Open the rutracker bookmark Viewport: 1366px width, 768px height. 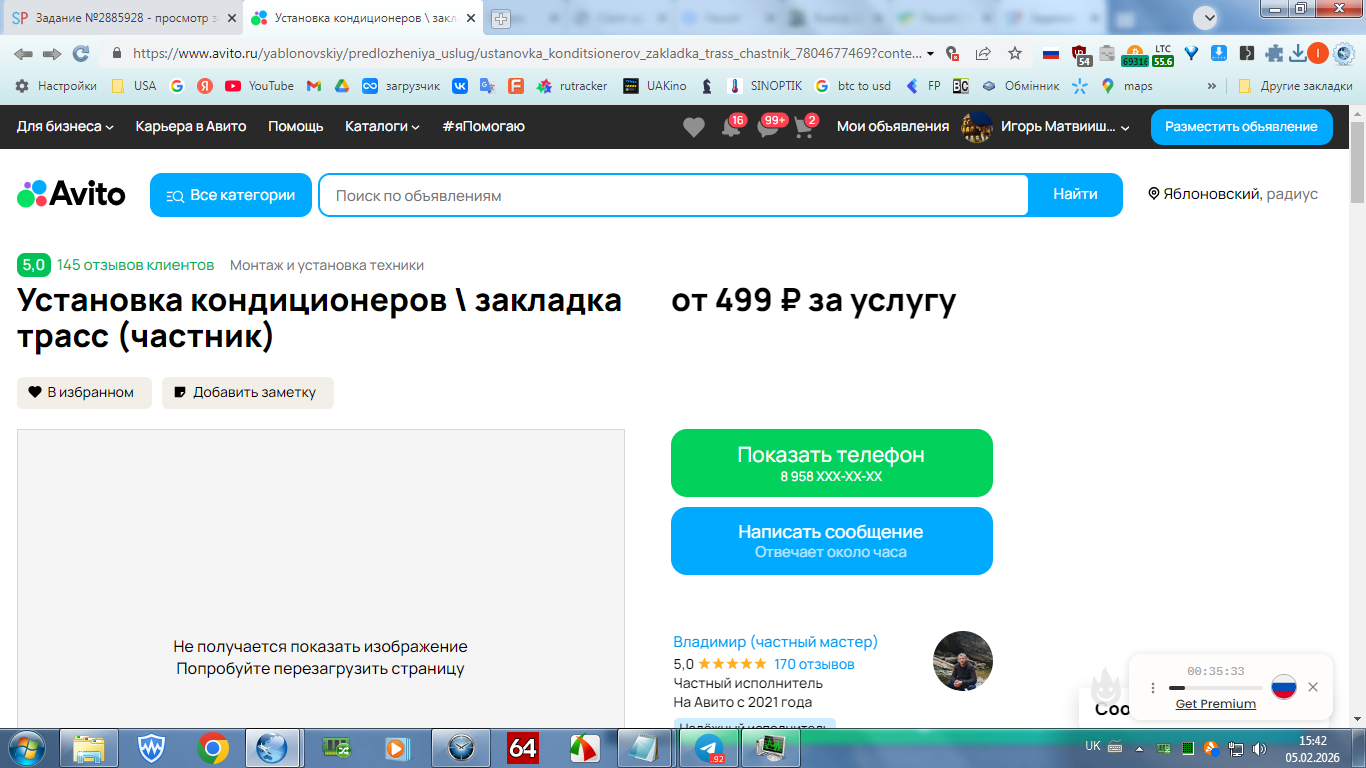tap(572, 86)
